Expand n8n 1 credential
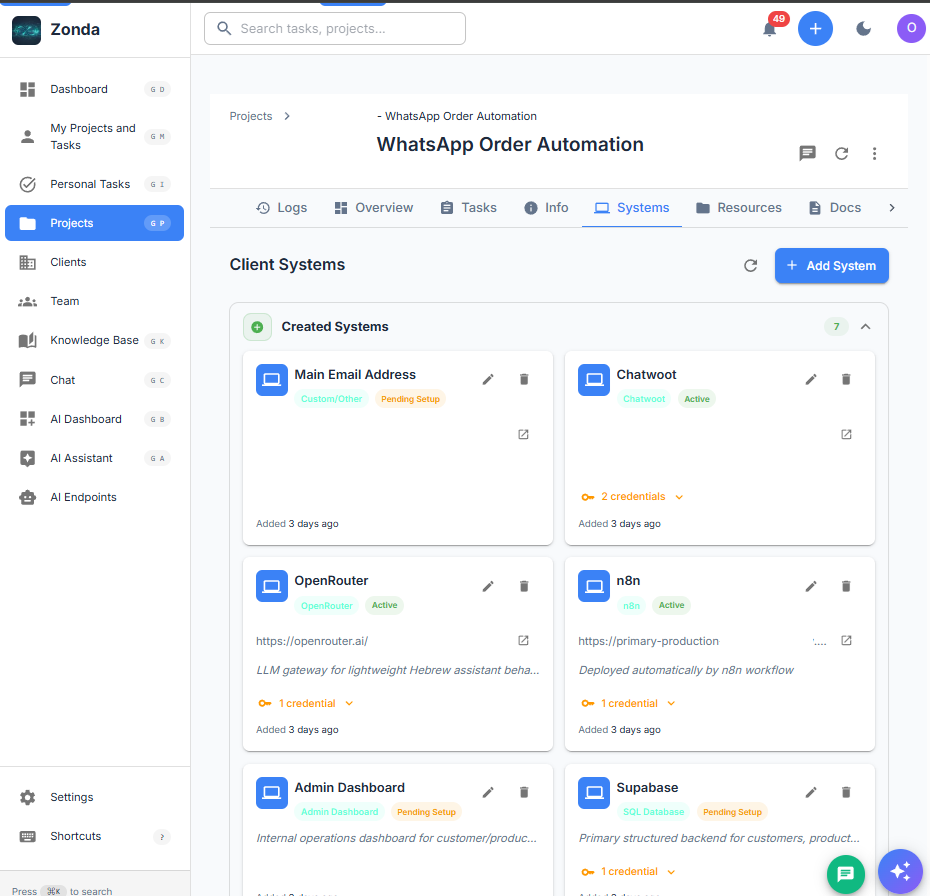The image size is (930, 896). [x=628, y=703]
